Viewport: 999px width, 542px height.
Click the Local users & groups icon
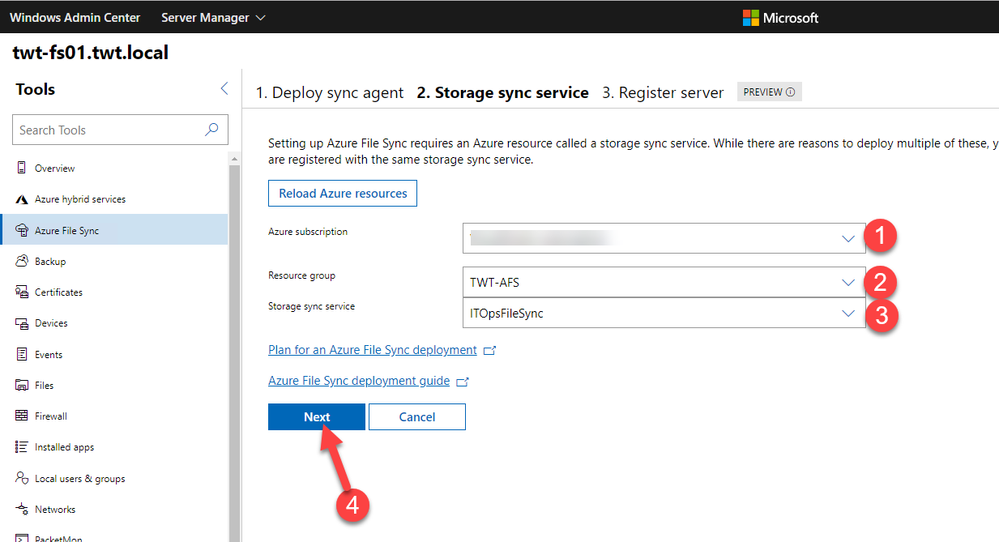(22, 478)
